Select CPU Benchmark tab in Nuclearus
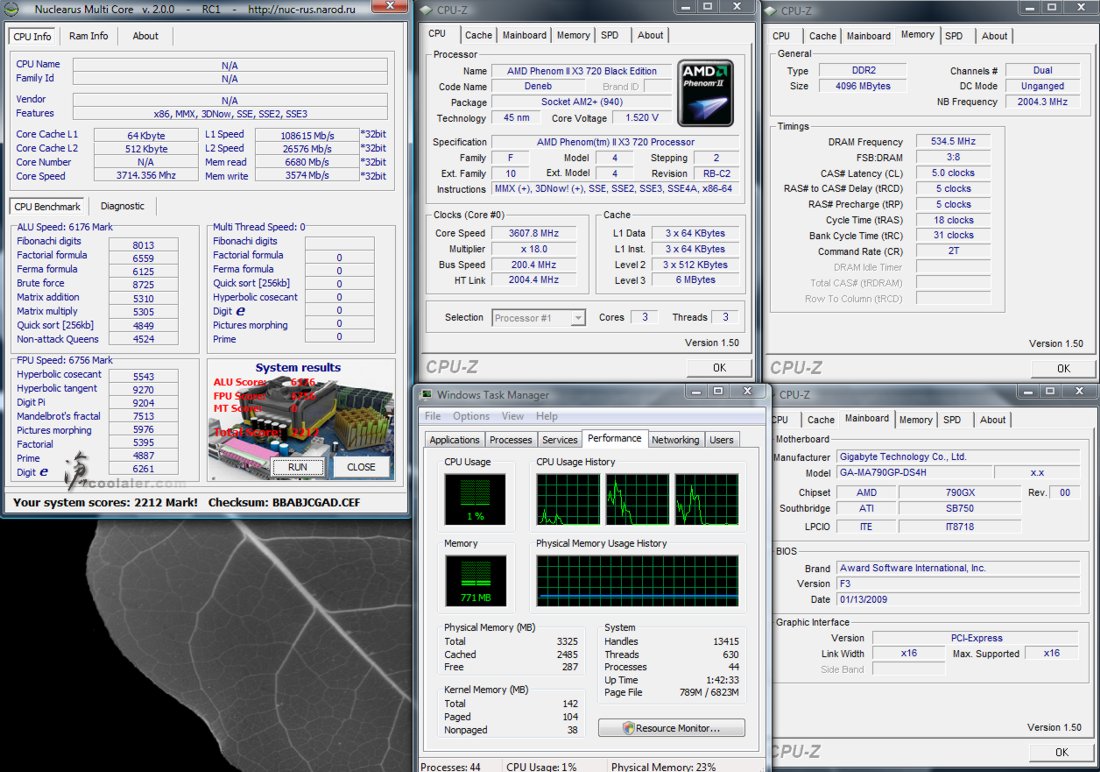 tap(47, 206)
